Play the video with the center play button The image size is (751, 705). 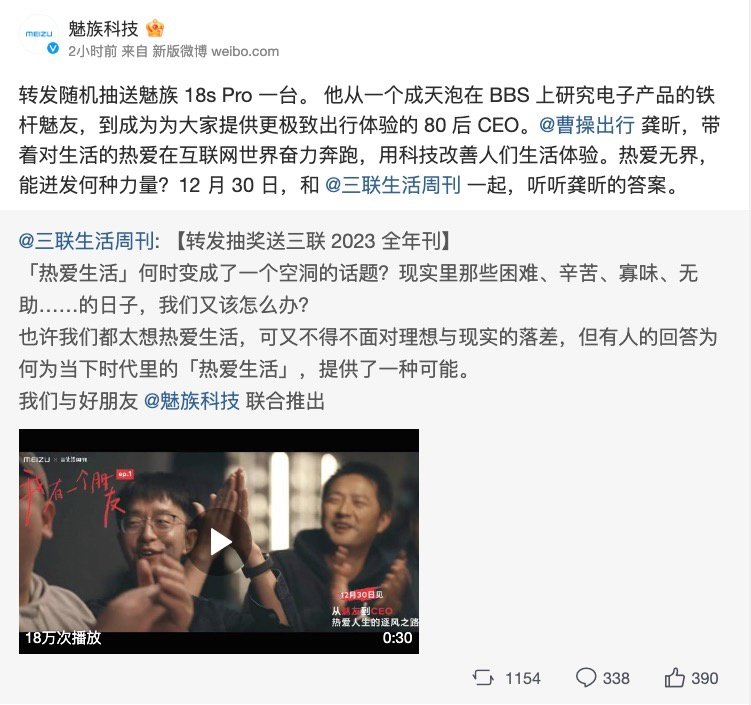coord(220,542)
